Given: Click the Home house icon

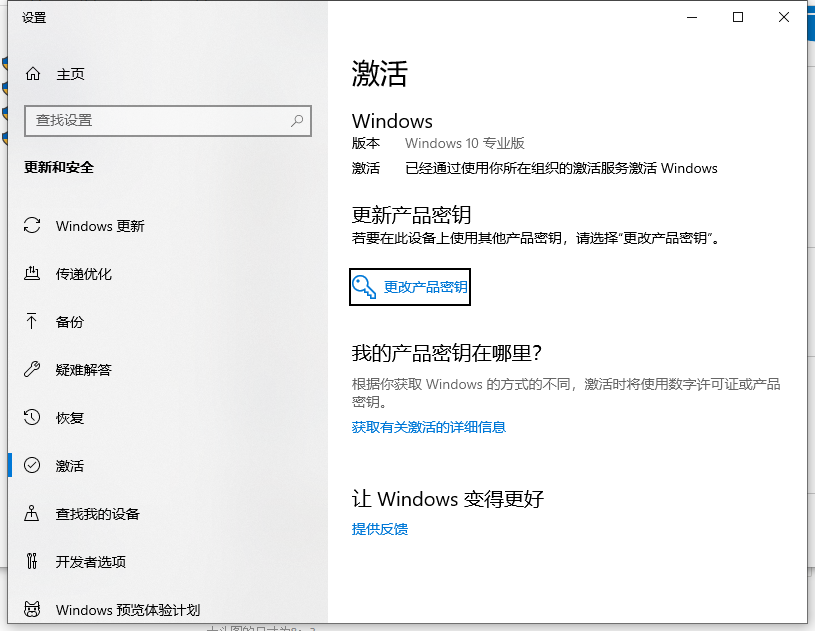Looking at the screenshot, I should (33, 74).
